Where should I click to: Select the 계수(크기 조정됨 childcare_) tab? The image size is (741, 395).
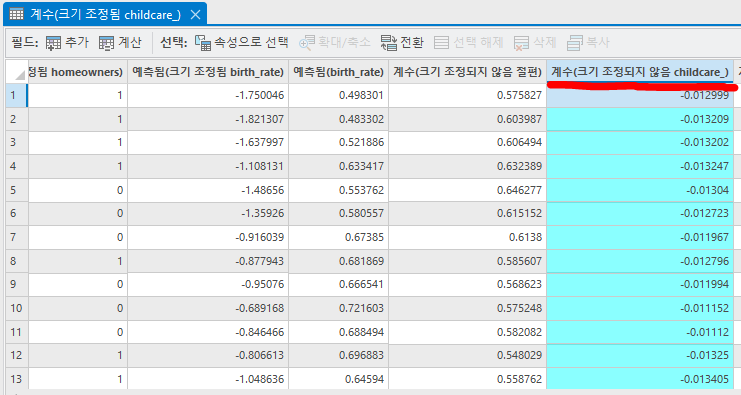(105, 14)
